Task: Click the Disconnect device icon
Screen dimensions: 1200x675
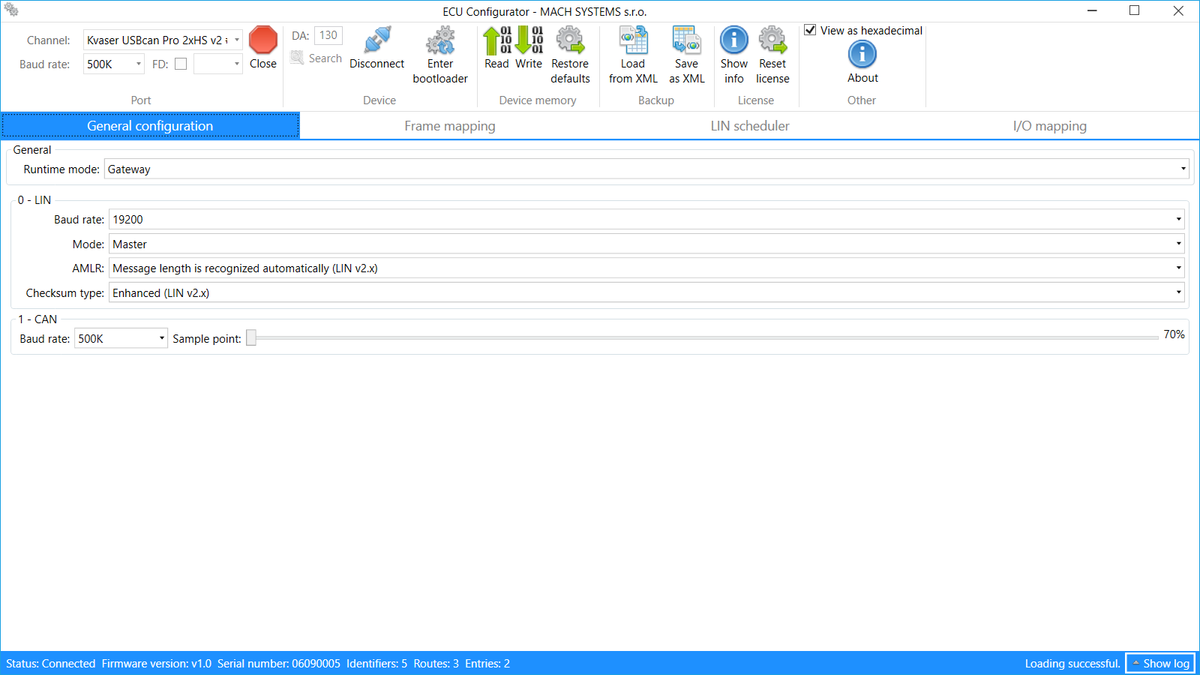Action: pos(377,41)
